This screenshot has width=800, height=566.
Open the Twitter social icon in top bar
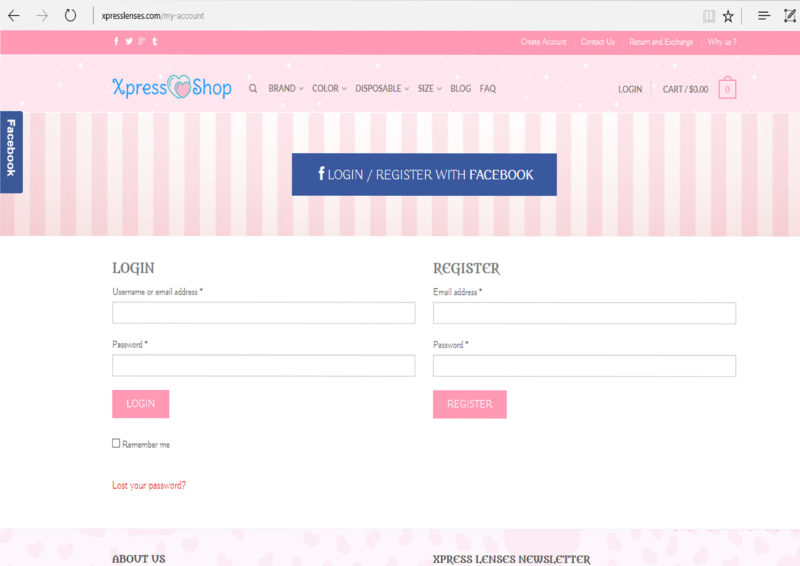coord(129,41)
